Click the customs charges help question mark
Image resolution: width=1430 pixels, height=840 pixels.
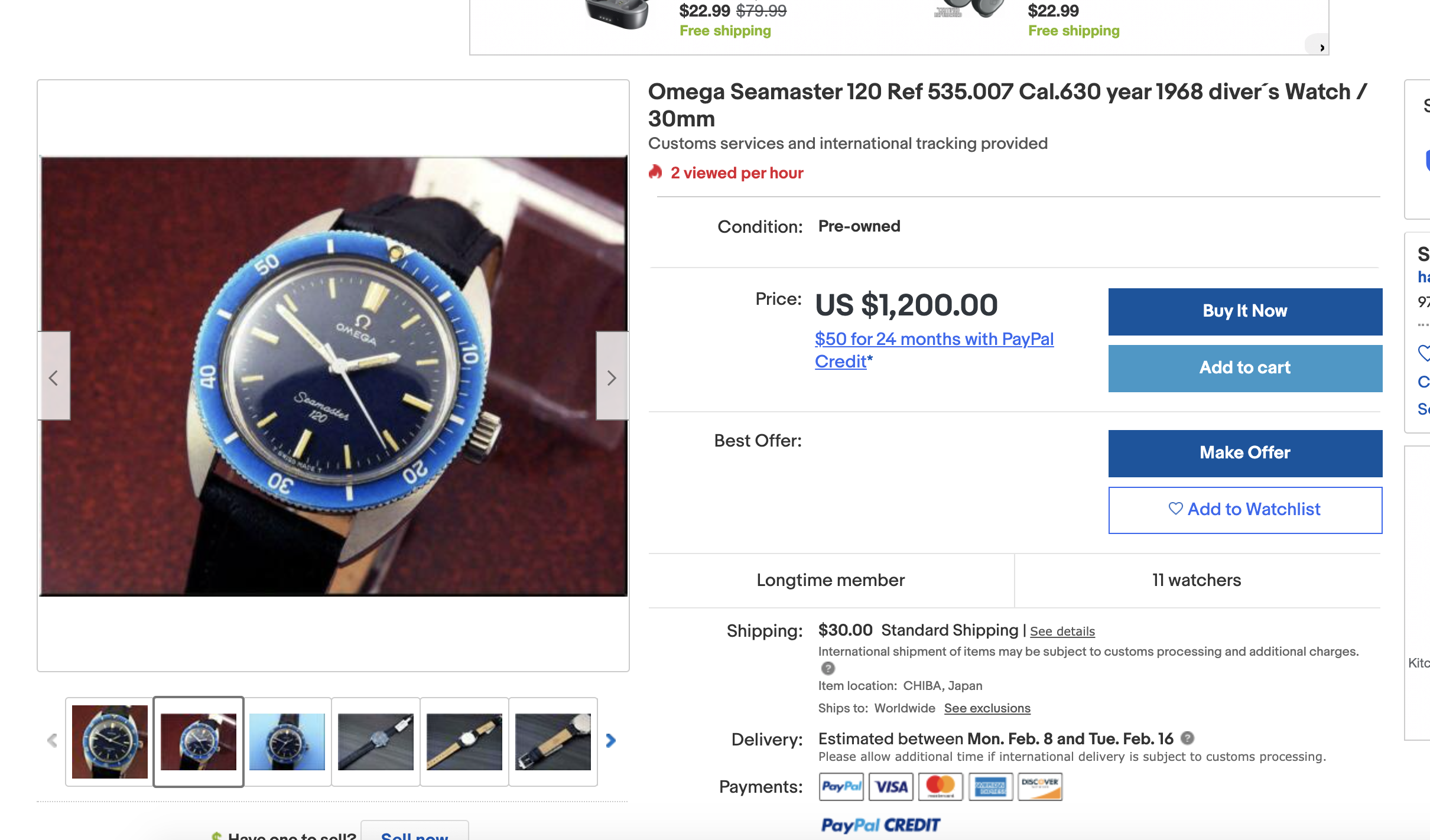[828, 668]
